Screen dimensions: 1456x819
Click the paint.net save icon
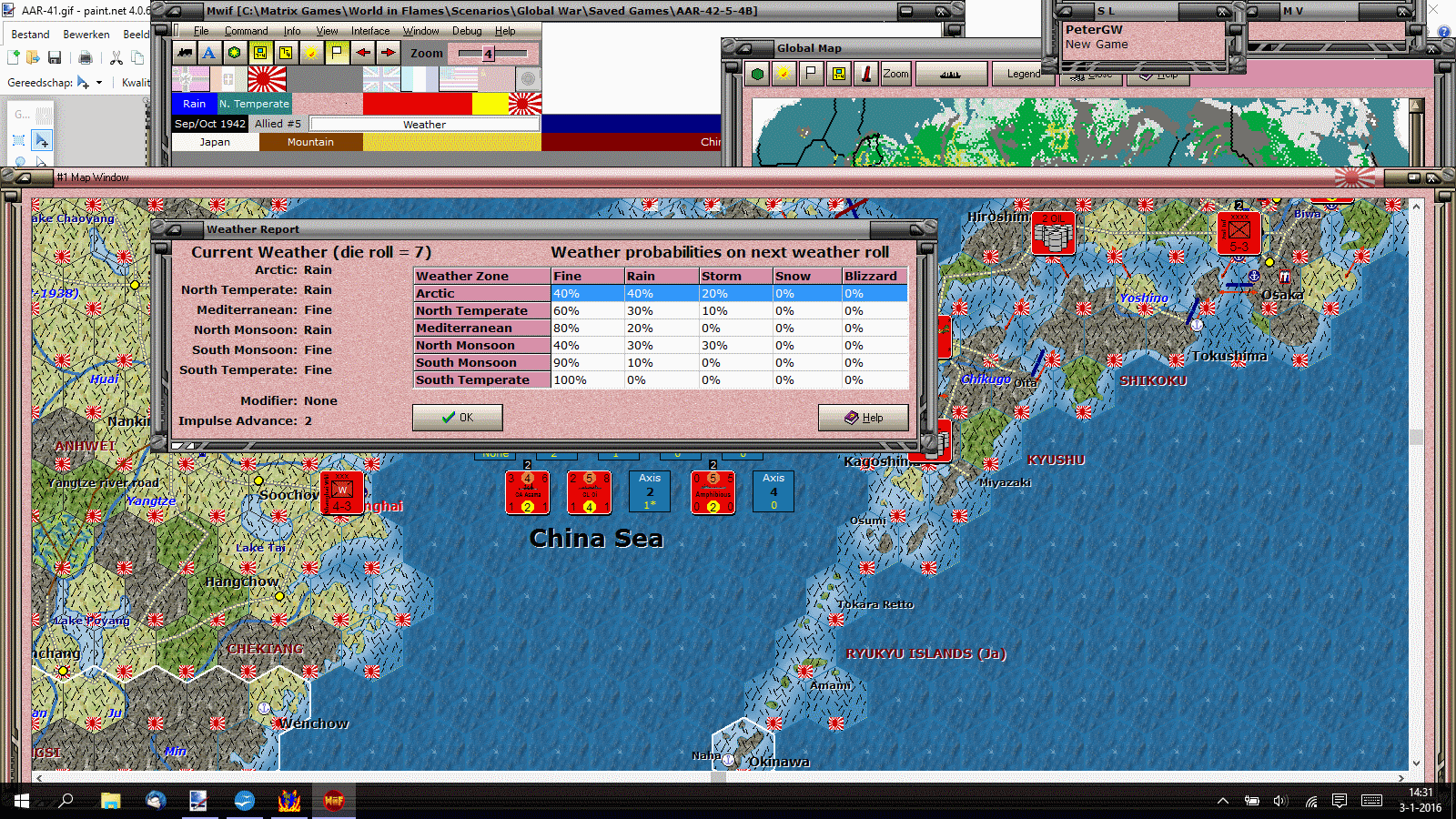point(55,57)
